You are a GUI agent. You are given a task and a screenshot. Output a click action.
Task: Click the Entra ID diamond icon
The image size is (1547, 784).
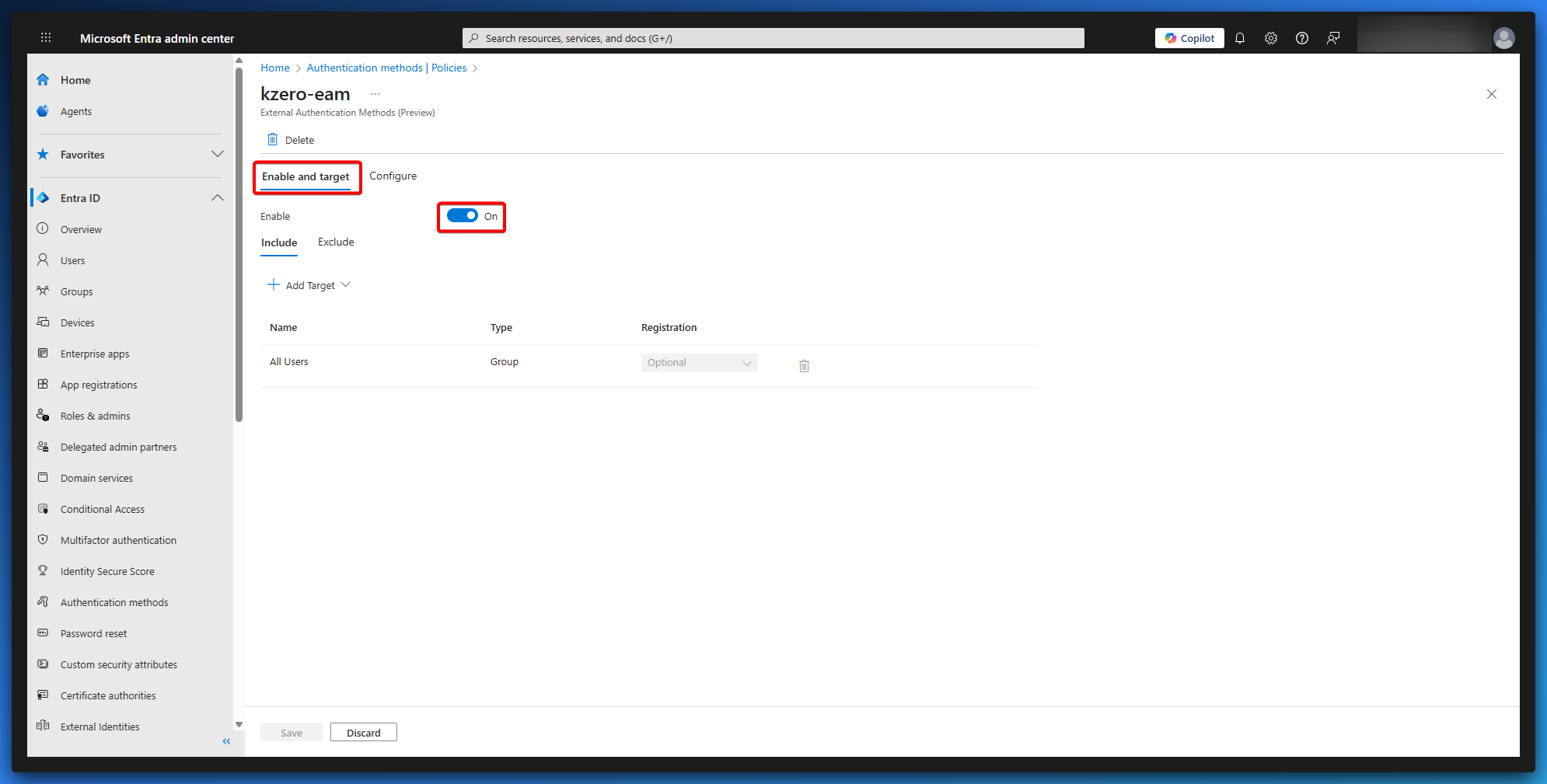coord(43,198)
